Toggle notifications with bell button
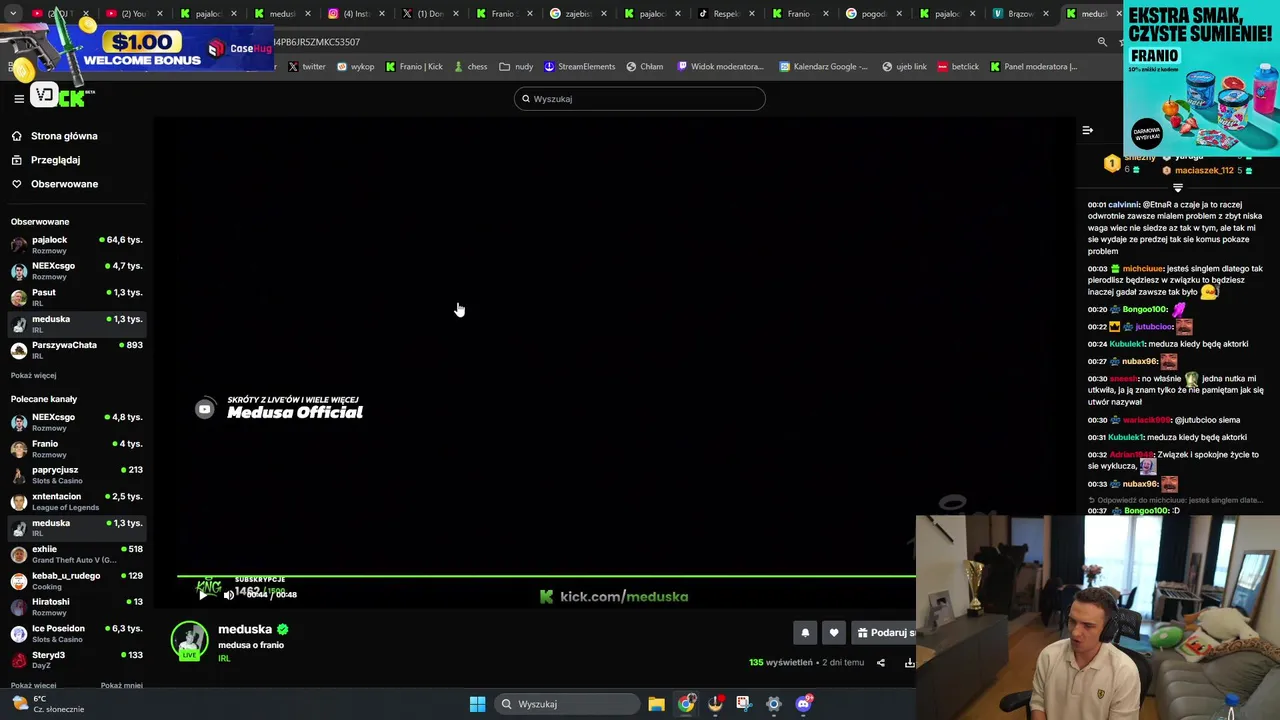The width and height of the screenshot is (1280, 720). [x=805, y=632]
